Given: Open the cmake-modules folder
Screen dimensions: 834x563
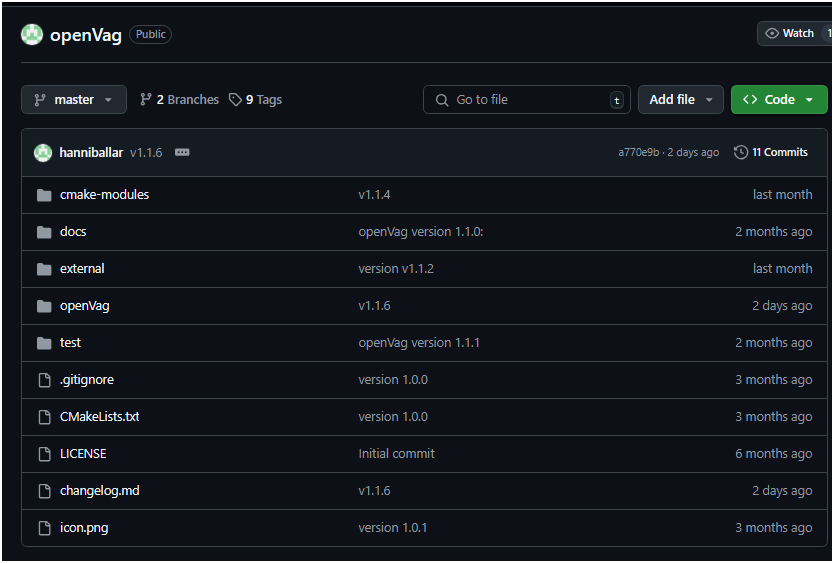Looking at the screenshot, I should 104,195.
